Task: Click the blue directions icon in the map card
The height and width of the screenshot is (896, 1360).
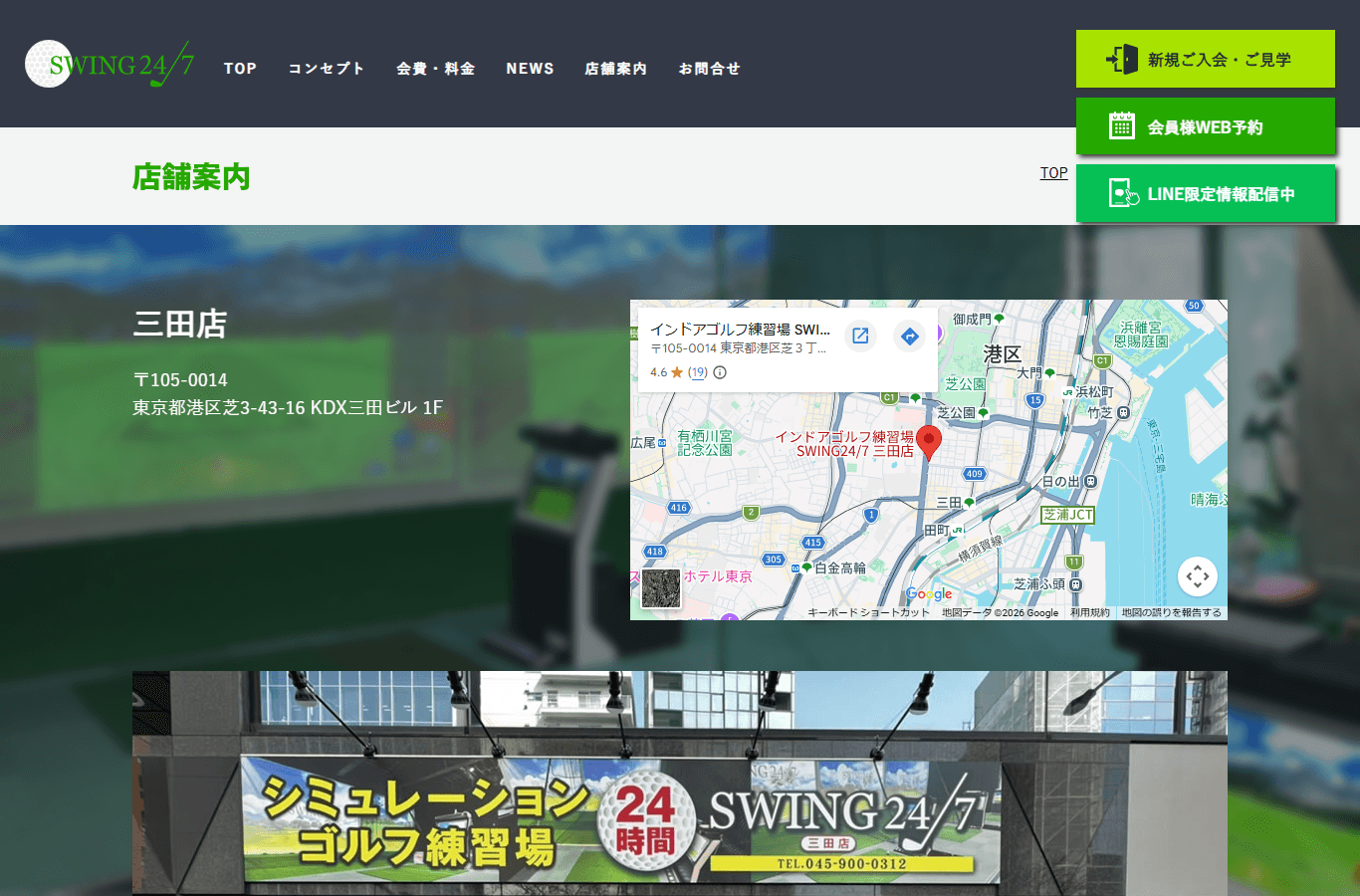Action: pos(909,336)
